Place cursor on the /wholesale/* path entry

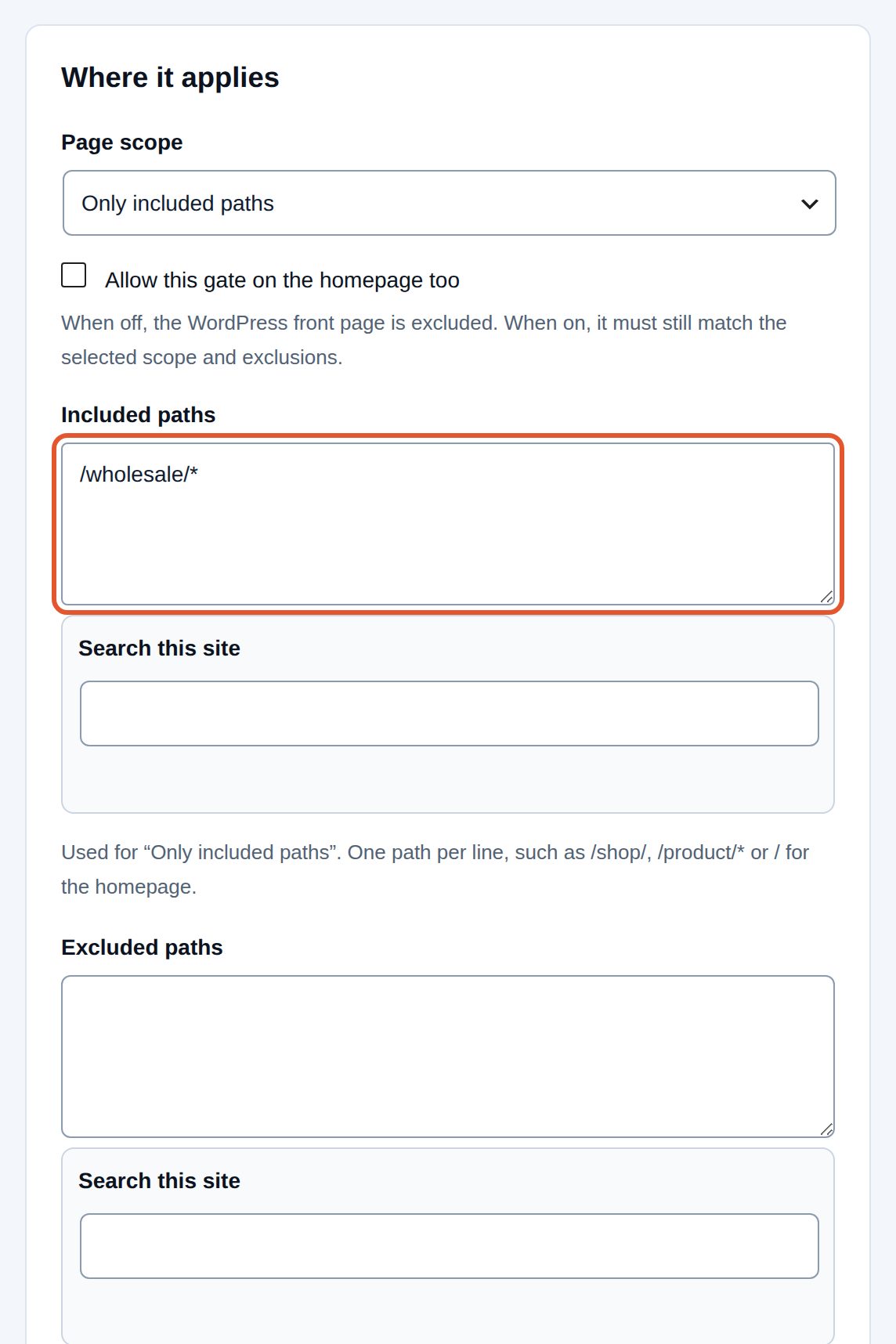coord(139,475)
